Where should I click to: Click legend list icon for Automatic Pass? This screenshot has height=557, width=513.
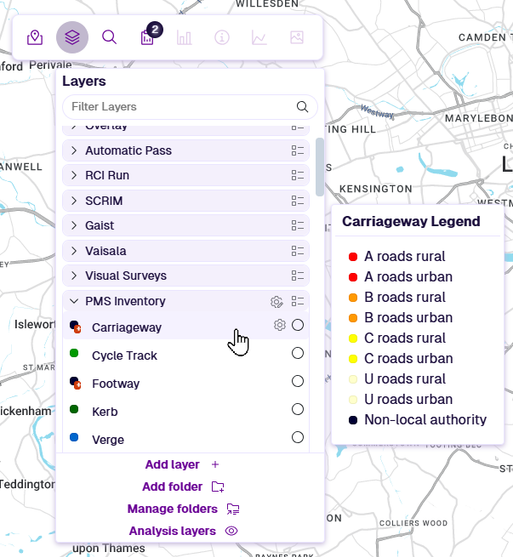[x=298, y=151]
